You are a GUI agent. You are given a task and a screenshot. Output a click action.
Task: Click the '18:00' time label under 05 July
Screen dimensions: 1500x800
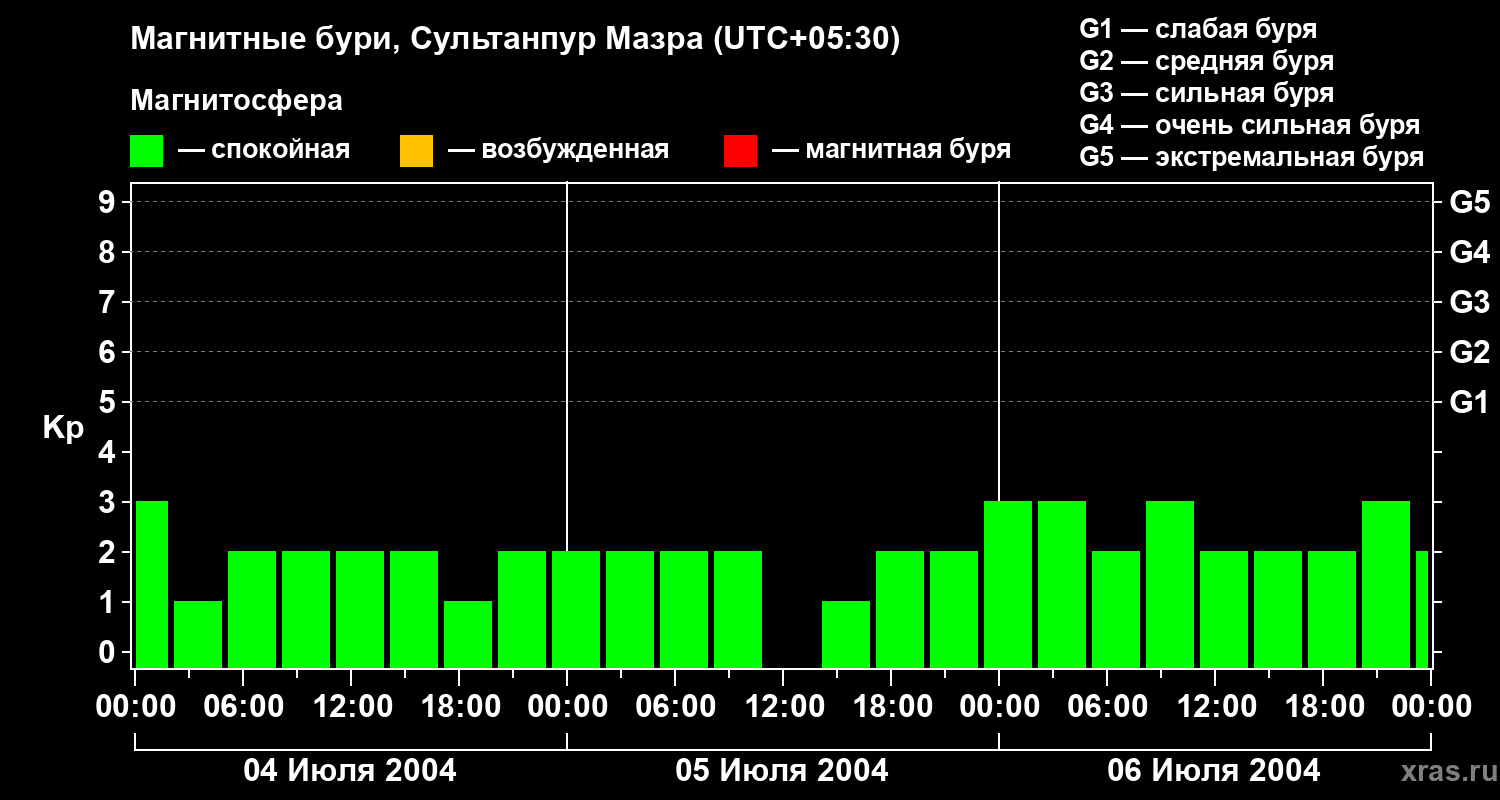pos(891,706)
